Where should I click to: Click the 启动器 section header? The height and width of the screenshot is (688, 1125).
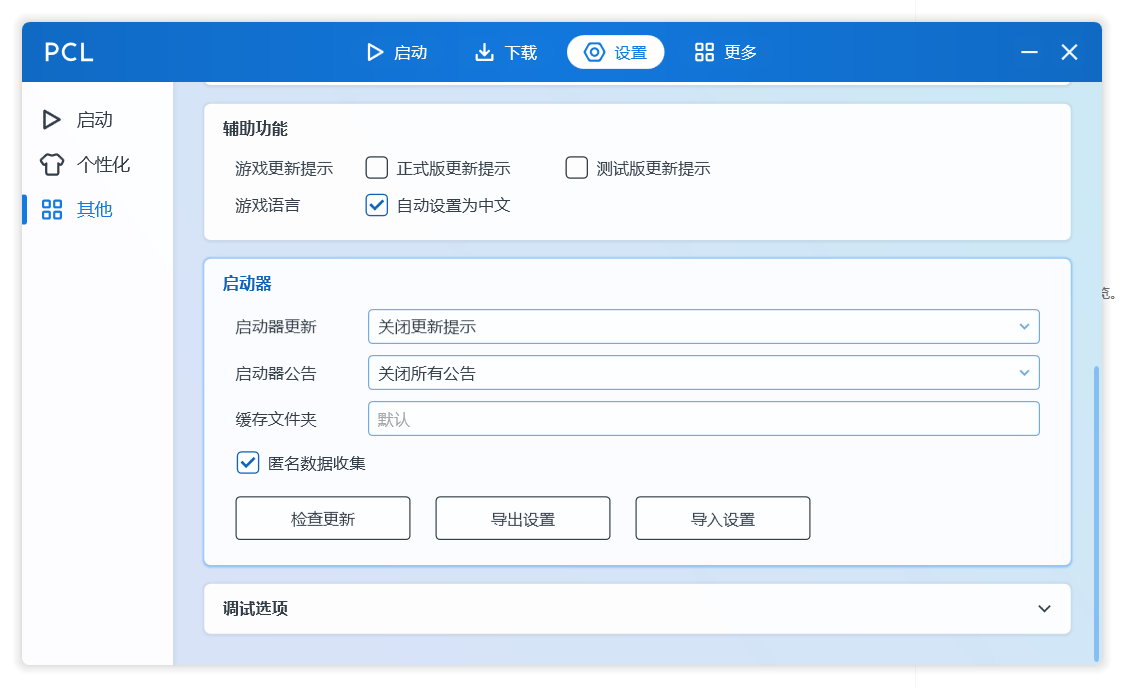click(x=247, y=283)
